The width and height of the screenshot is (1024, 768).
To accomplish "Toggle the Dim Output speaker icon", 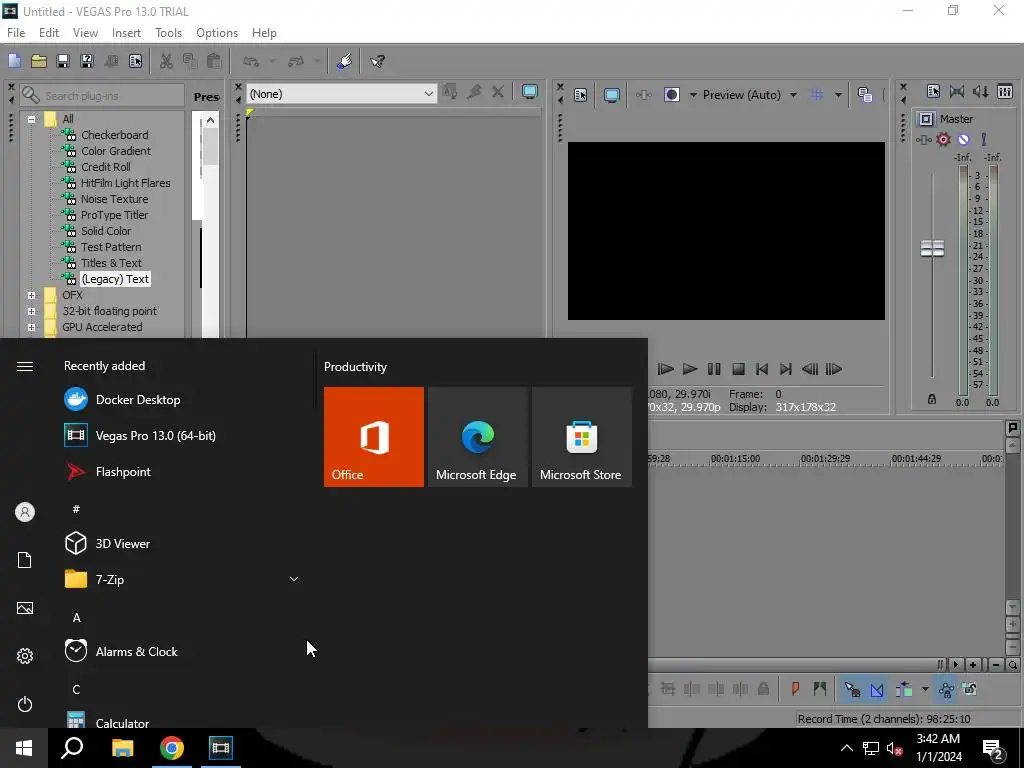I will tap(981, 92).
